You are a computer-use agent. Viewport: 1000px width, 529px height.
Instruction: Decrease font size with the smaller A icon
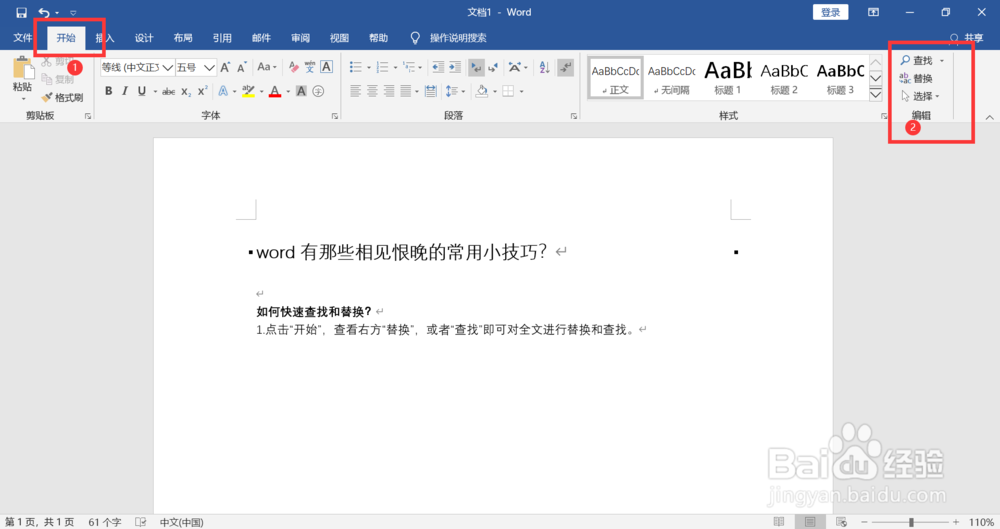242,67
